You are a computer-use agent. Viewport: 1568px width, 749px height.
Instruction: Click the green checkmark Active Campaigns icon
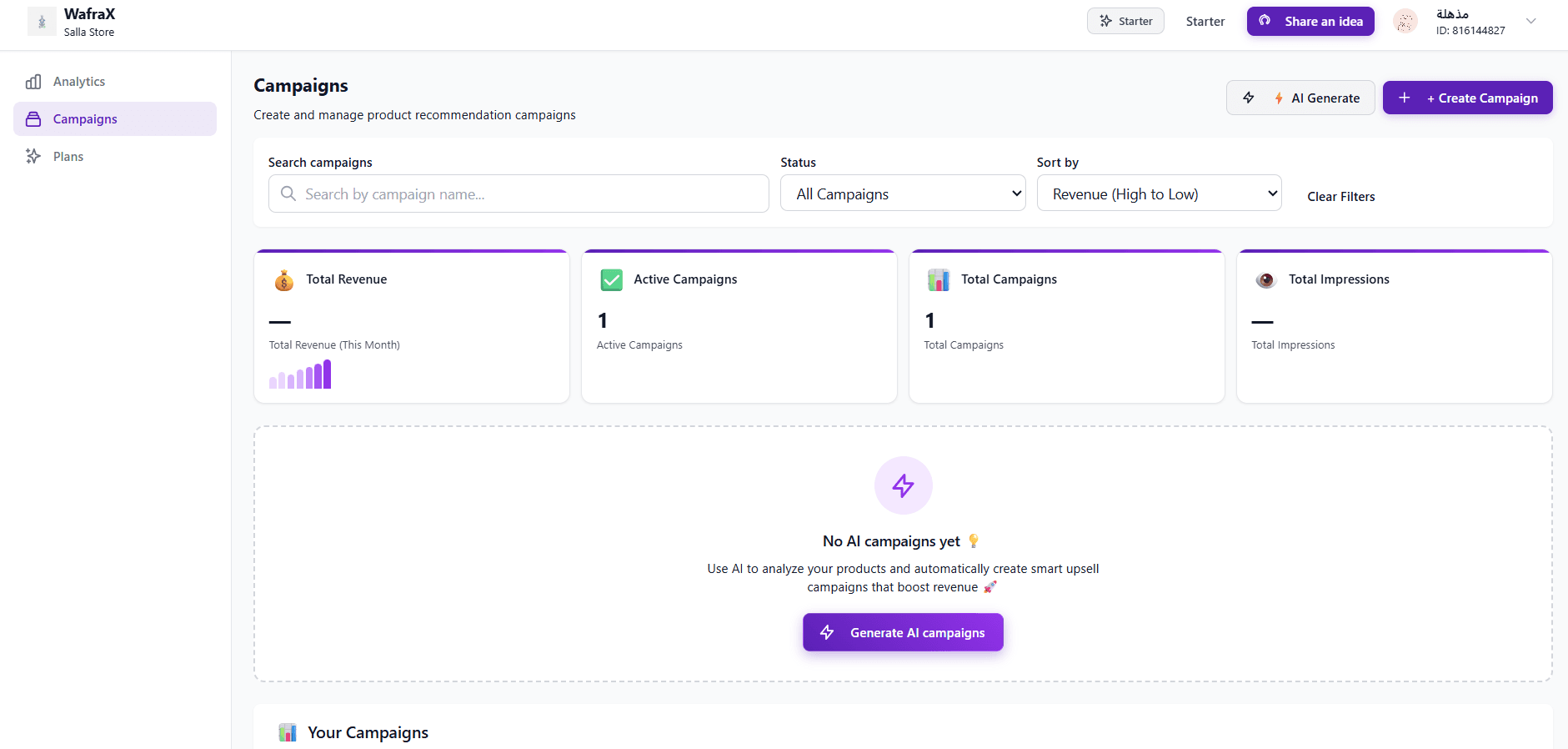click(611, 279)
